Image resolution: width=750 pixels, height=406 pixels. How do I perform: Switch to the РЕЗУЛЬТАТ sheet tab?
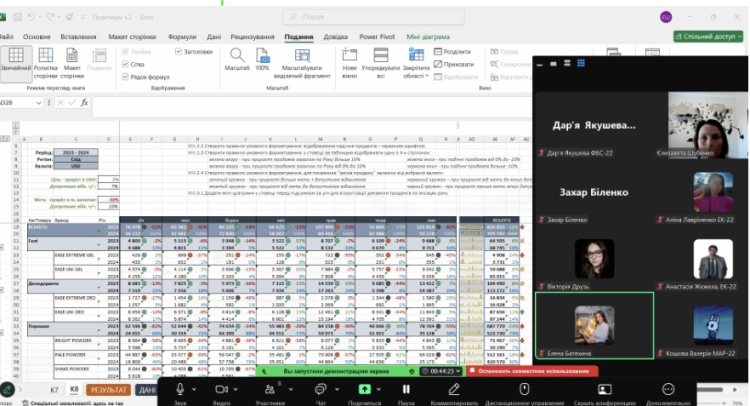click(107, 389)
